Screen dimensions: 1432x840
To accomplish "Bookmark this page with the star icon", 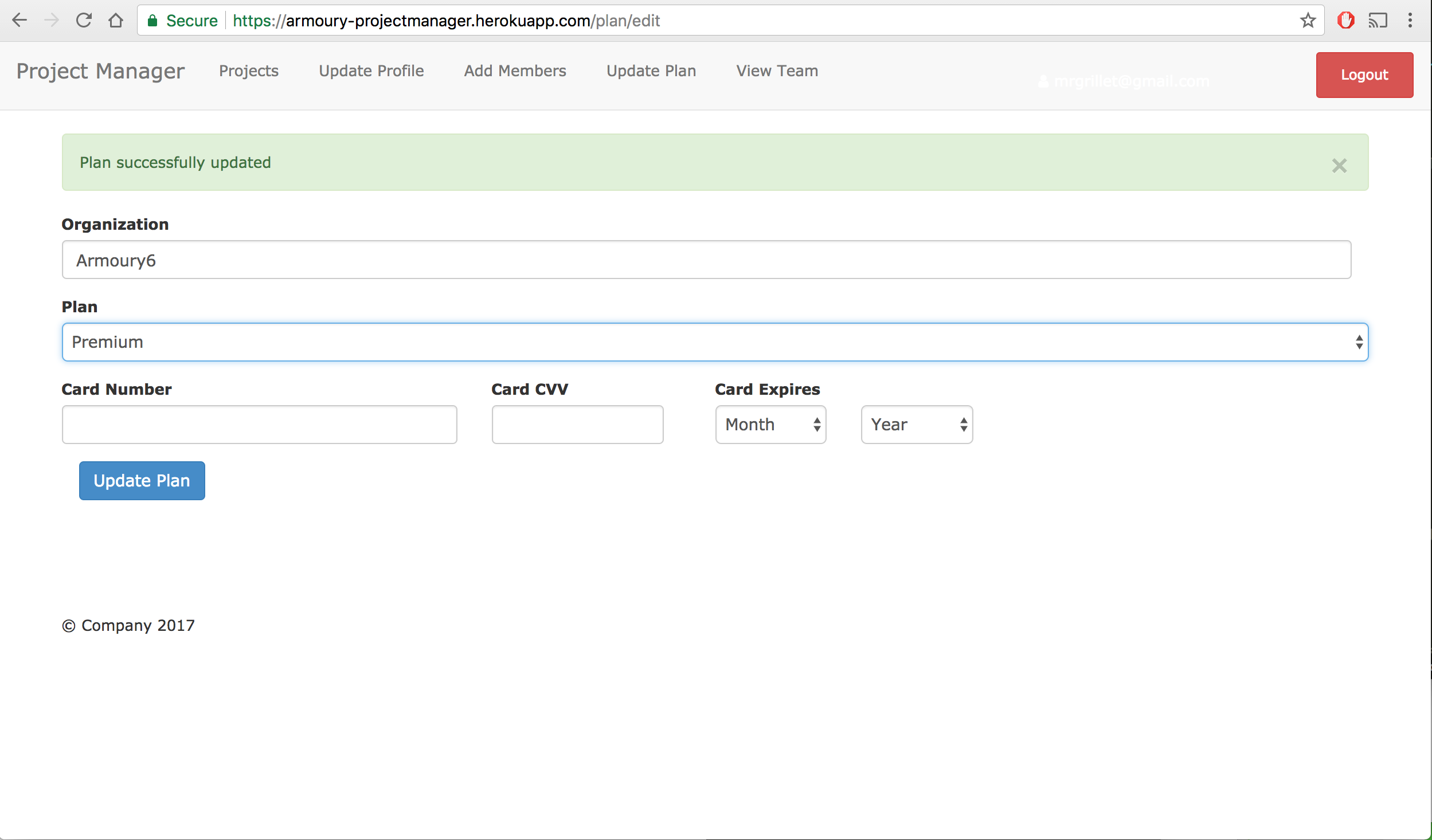I will [1308, 20].
